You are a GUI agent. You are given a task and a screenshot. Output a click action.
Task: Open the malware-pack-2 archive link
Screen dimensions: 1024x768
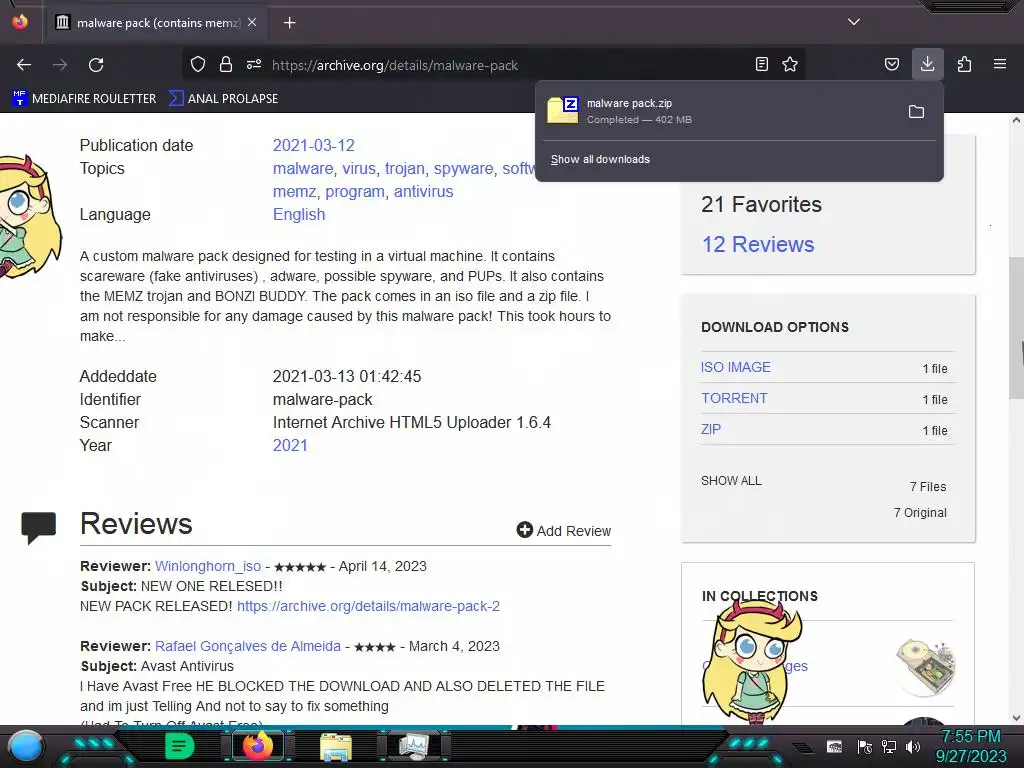coord(368,606)
